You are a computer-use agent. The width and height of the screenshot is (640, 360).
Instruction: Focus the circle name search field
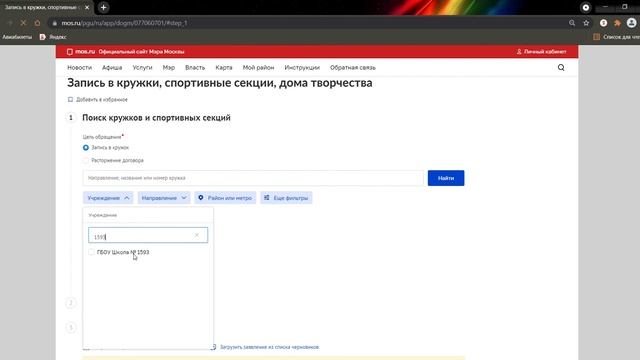point(253,178)
